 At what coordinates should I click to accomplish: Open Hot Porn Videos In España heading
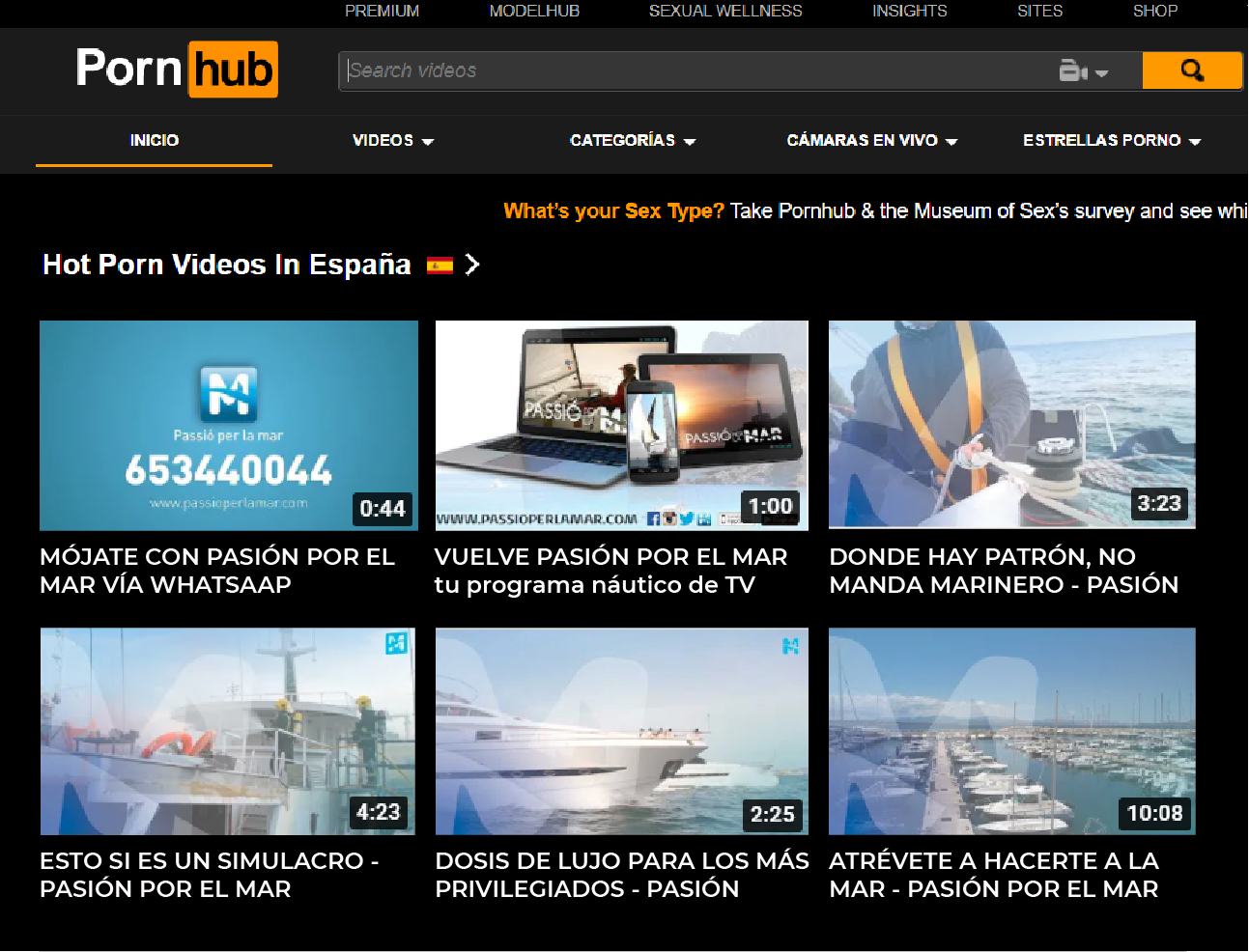click(x=227, y=265)
